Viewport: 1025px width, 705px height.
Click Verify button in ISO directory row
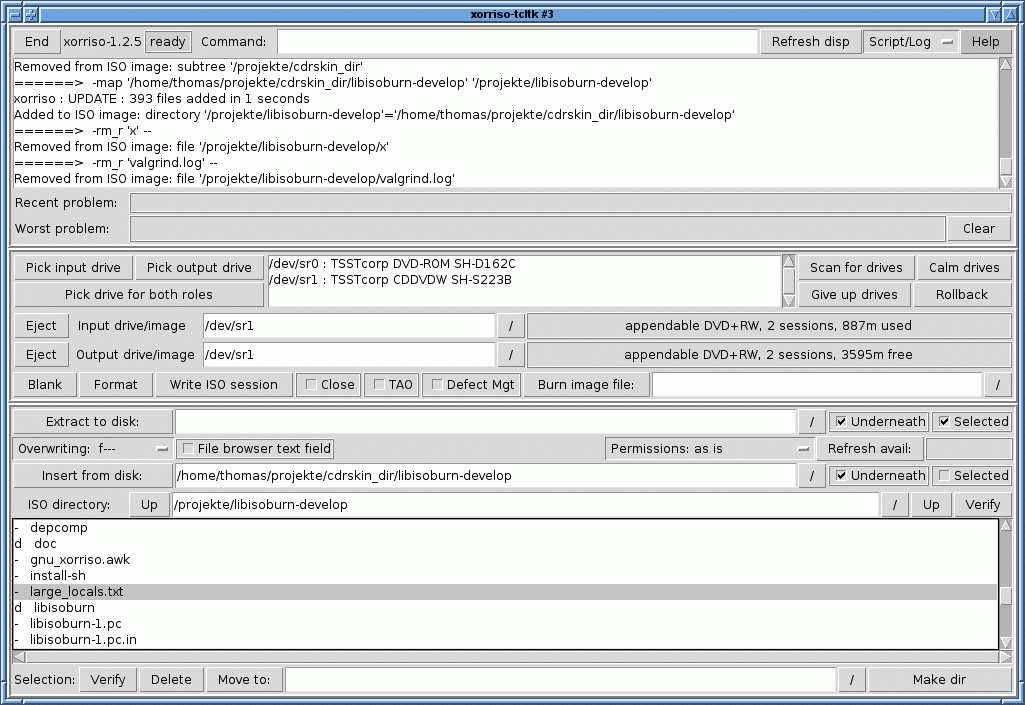983,506
